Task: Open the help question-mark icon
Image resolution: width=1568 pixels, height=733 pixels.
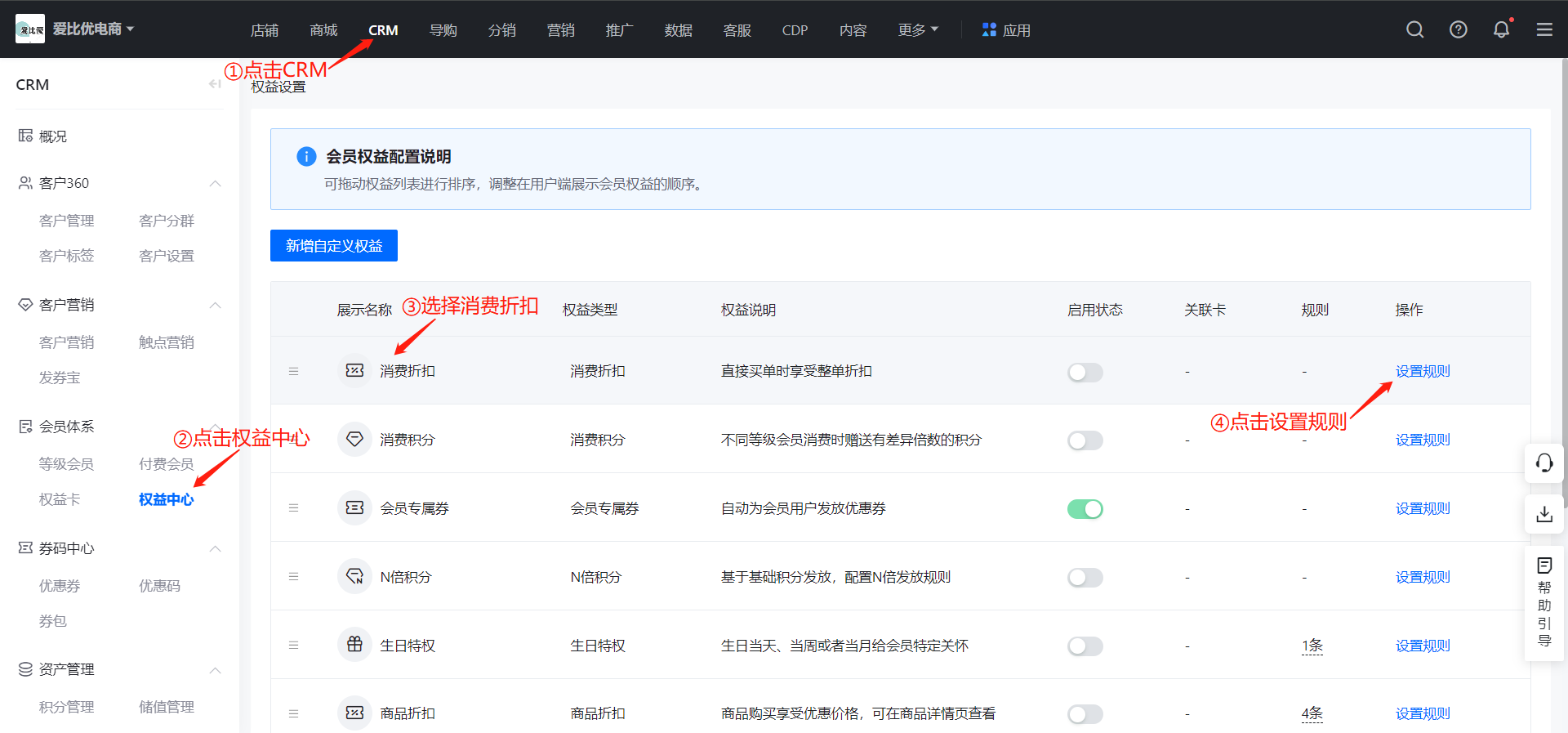Action: point(1459,30)
